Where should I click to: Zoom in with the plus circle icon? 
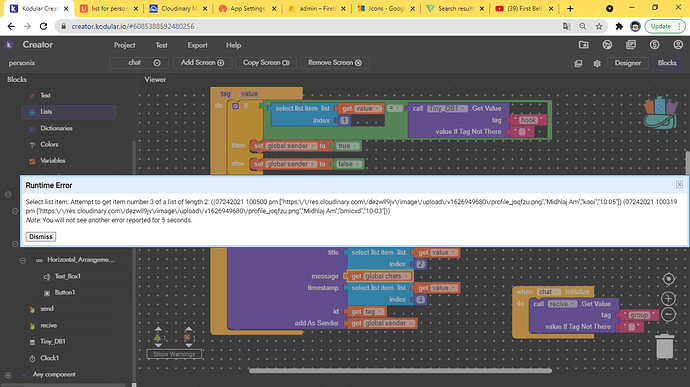[668, 299]
